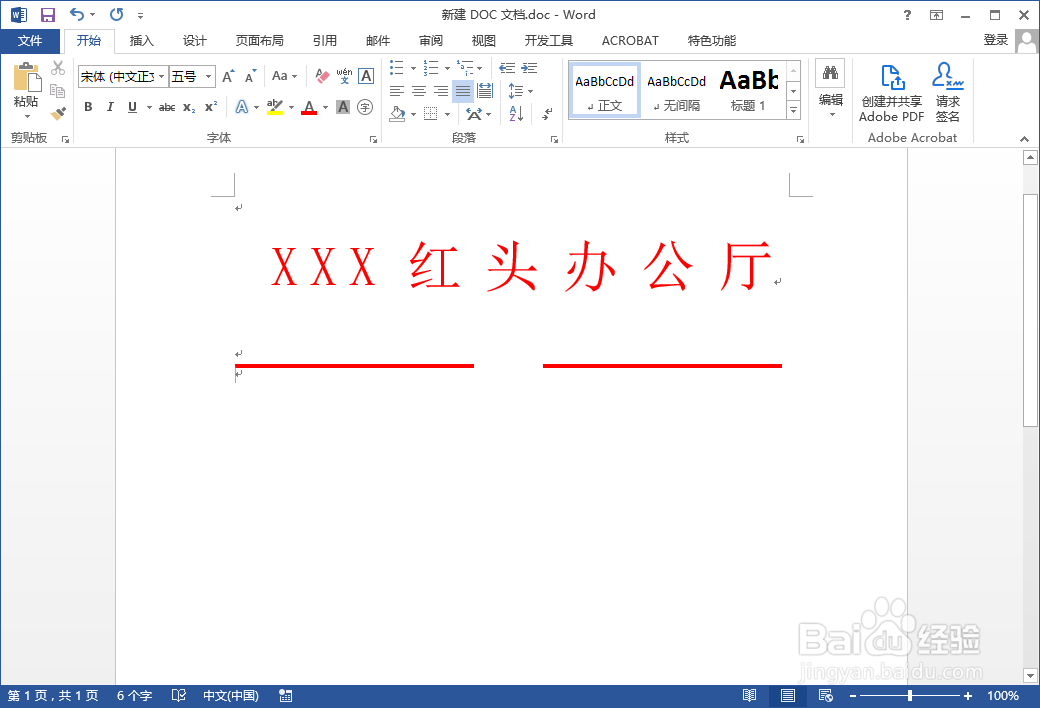Open the ACROBAT ribbon tab
1040x708 pixels.
click(630, 40)
